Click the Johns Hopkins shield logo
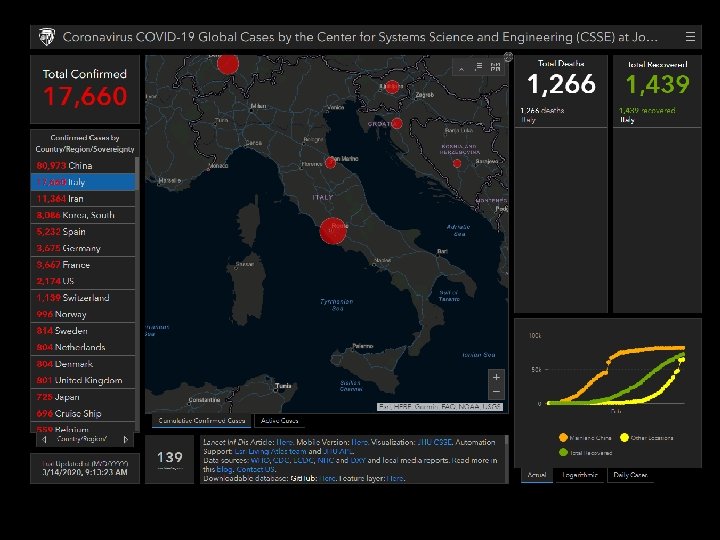 point(46,37)
